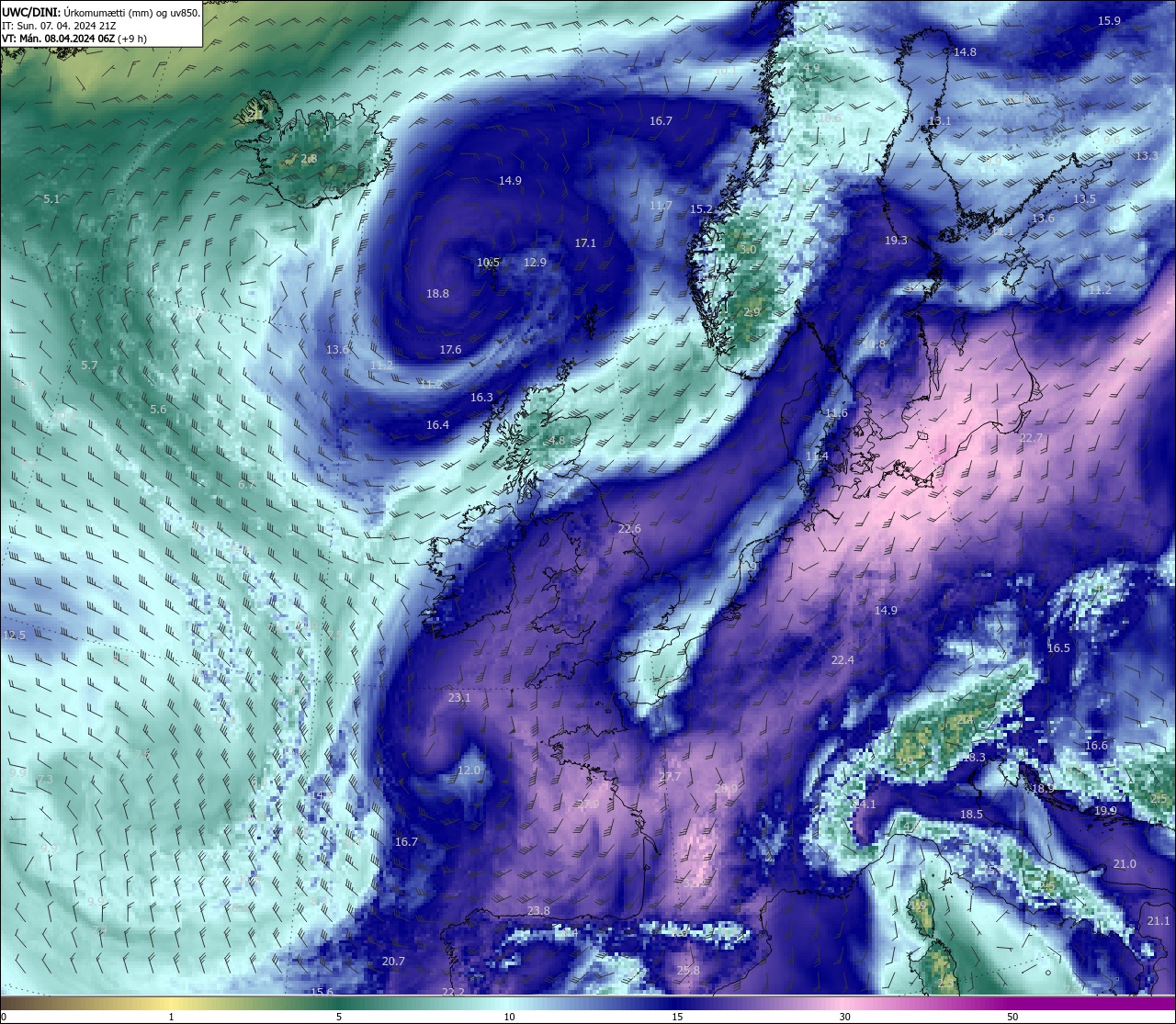Click the 11.6 value near Denmark
The image size is (1176, 1024).
(836, 413)
